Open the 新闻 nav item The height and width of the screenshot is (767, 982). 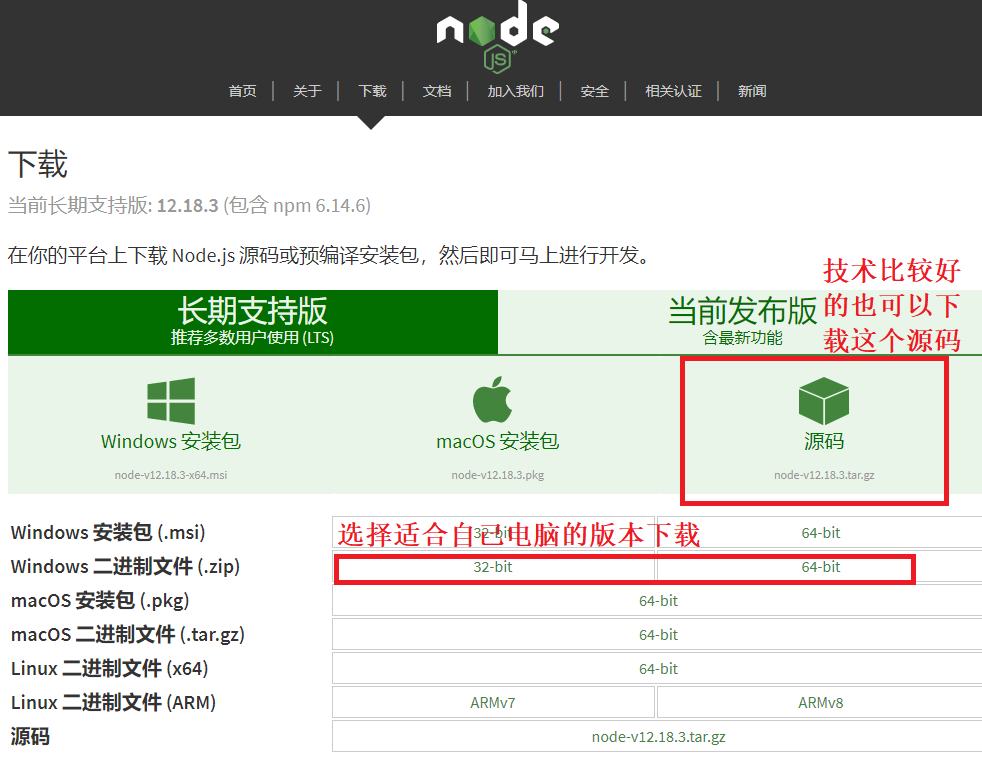click(x=752, y=91)
